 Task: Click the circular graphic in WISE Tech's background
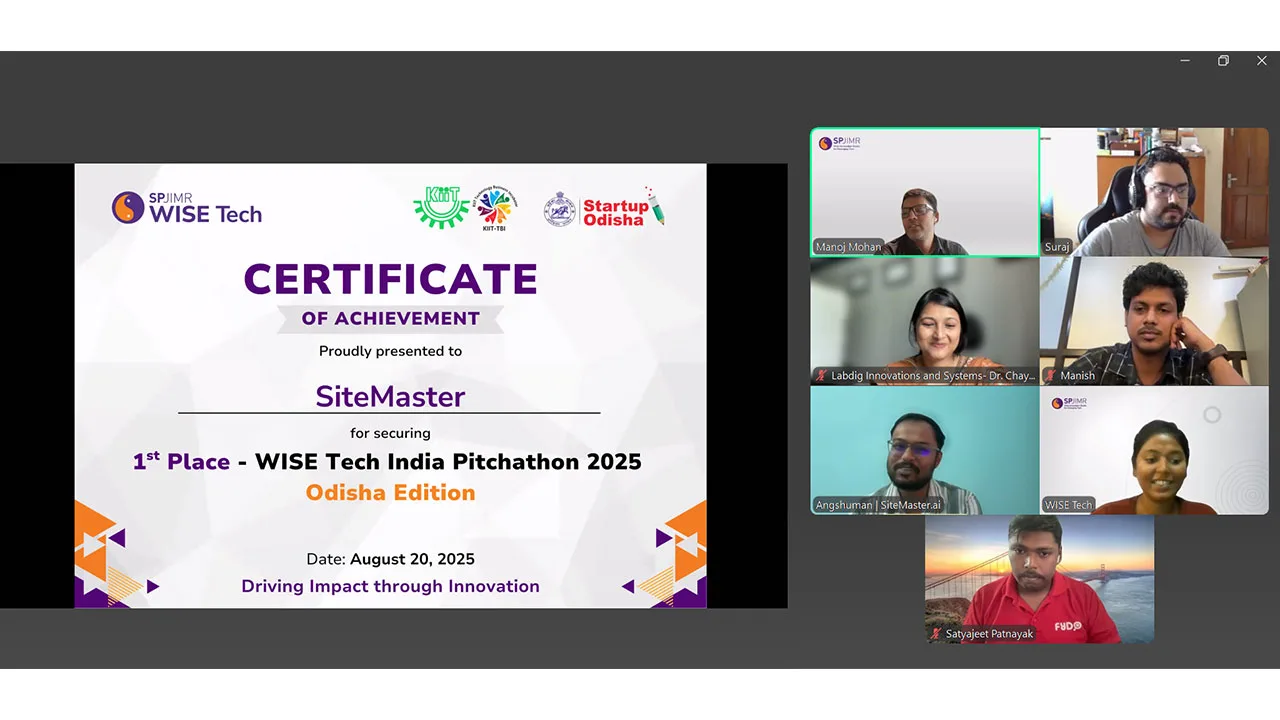pyautogui.click(x=1211, y=414)
